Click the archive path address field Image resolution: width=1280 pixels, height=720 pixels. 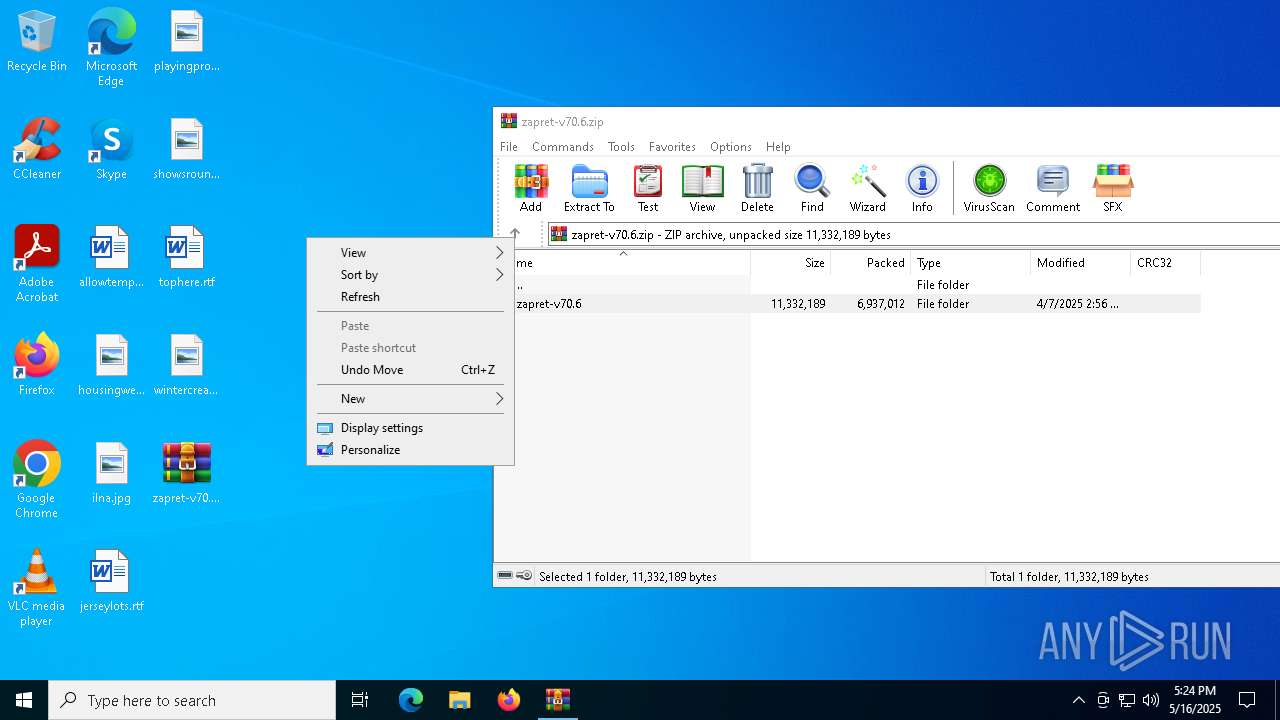point(914,234)
